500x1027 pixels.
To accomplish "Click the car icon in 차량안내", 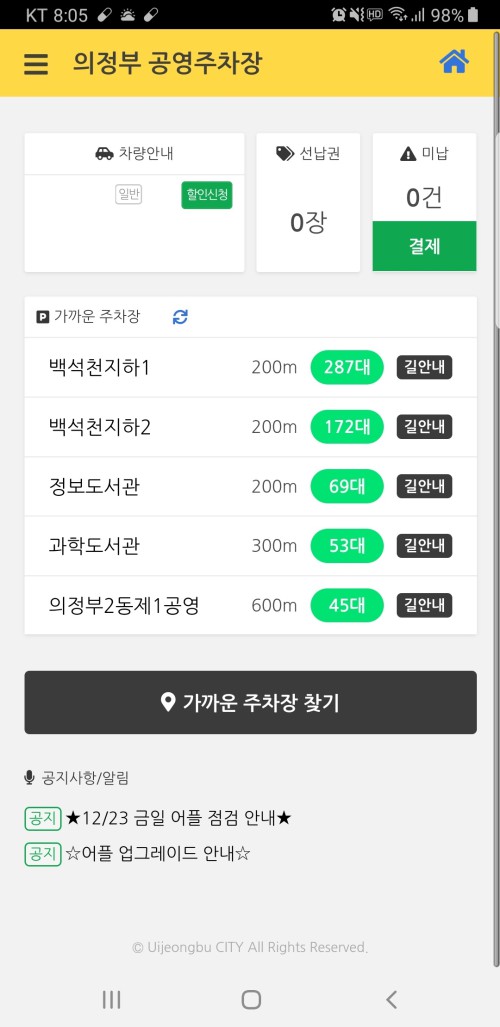I will point(104,154).
